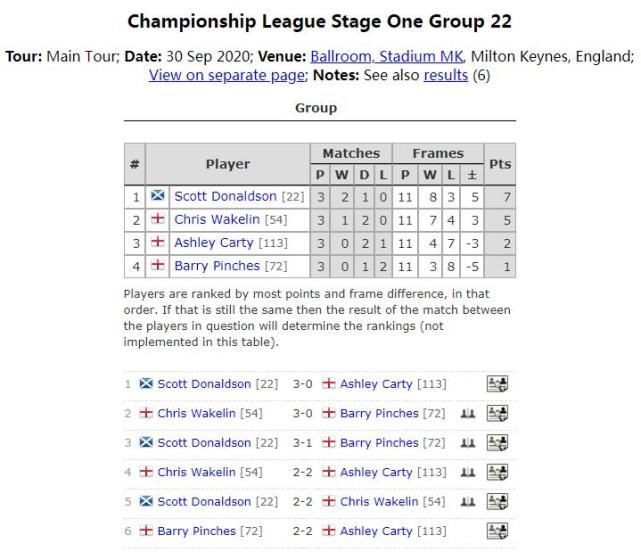641x560 pixels.
Task: Click the Scotland flag beside table Scott Donaldson
Action: pos(157,195)
